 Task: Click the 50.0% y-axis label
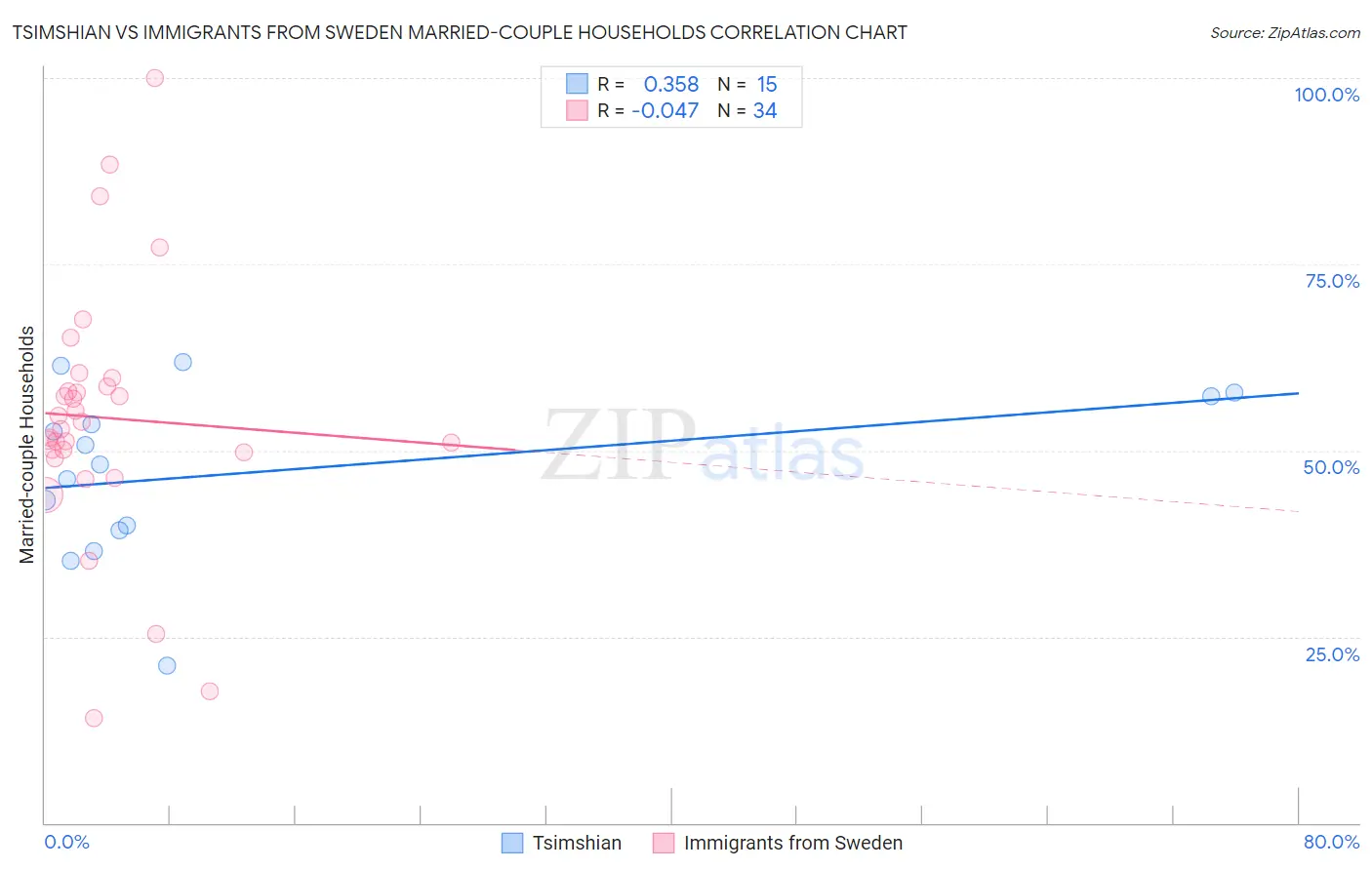click(1331, 467)
